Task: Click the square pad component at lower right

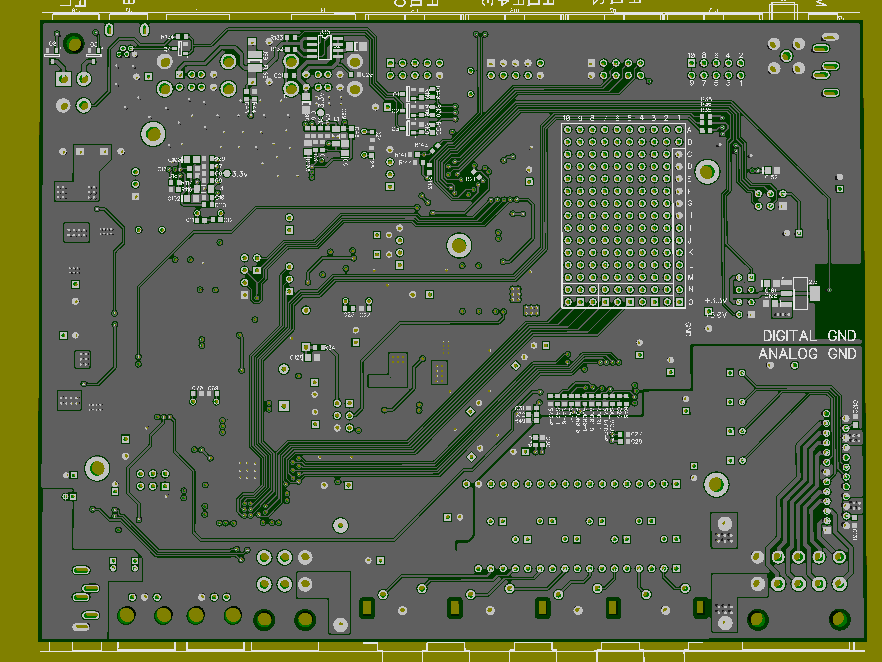Action: click(723, 530)
